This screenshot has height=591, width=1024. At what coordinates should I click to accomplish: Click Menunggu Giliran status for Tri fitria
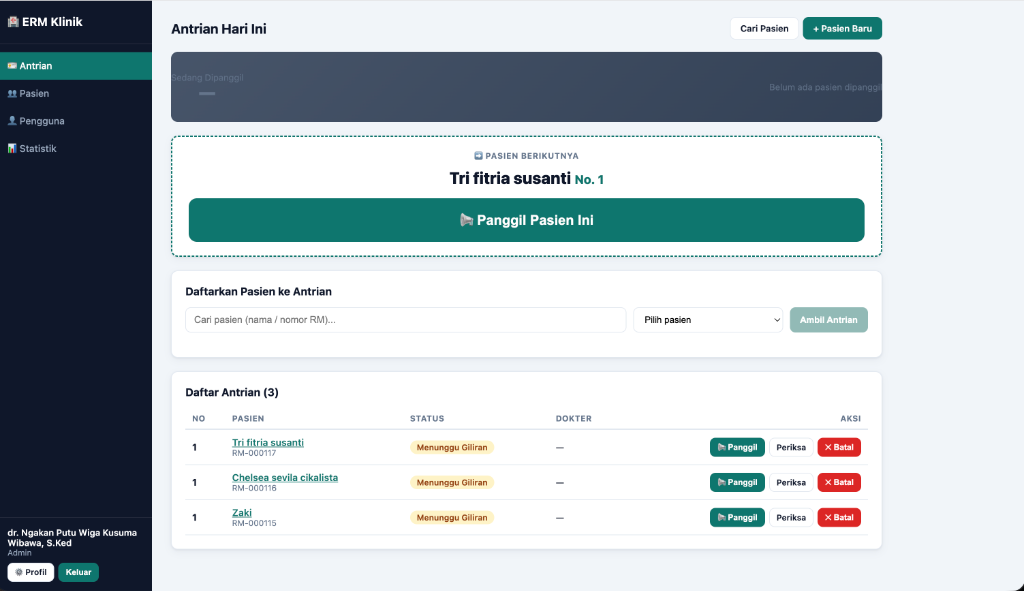[x=452, y=447]
